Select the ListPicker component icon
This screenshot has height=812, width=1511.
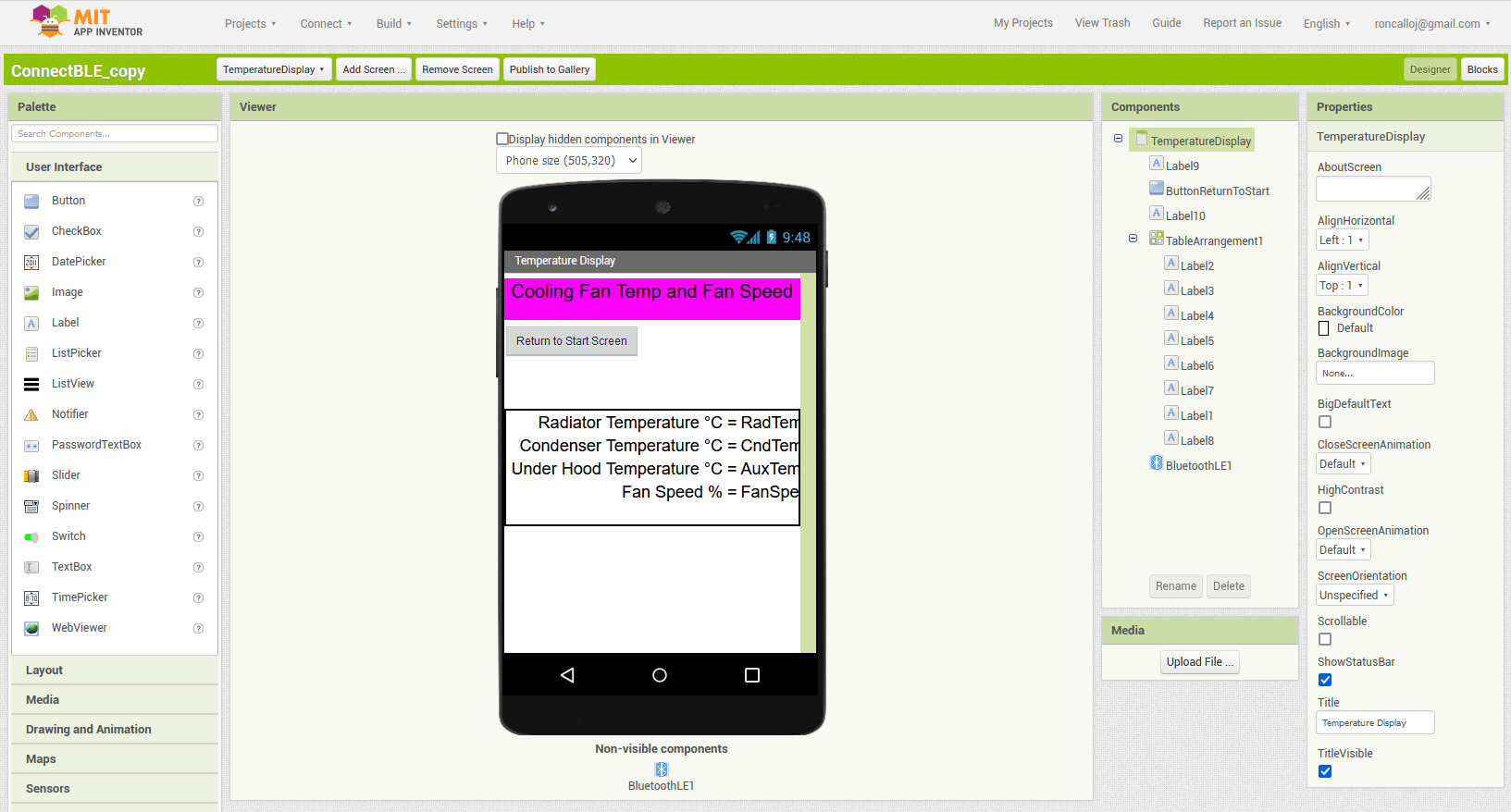pyautogui.click(x=31, y=353)
